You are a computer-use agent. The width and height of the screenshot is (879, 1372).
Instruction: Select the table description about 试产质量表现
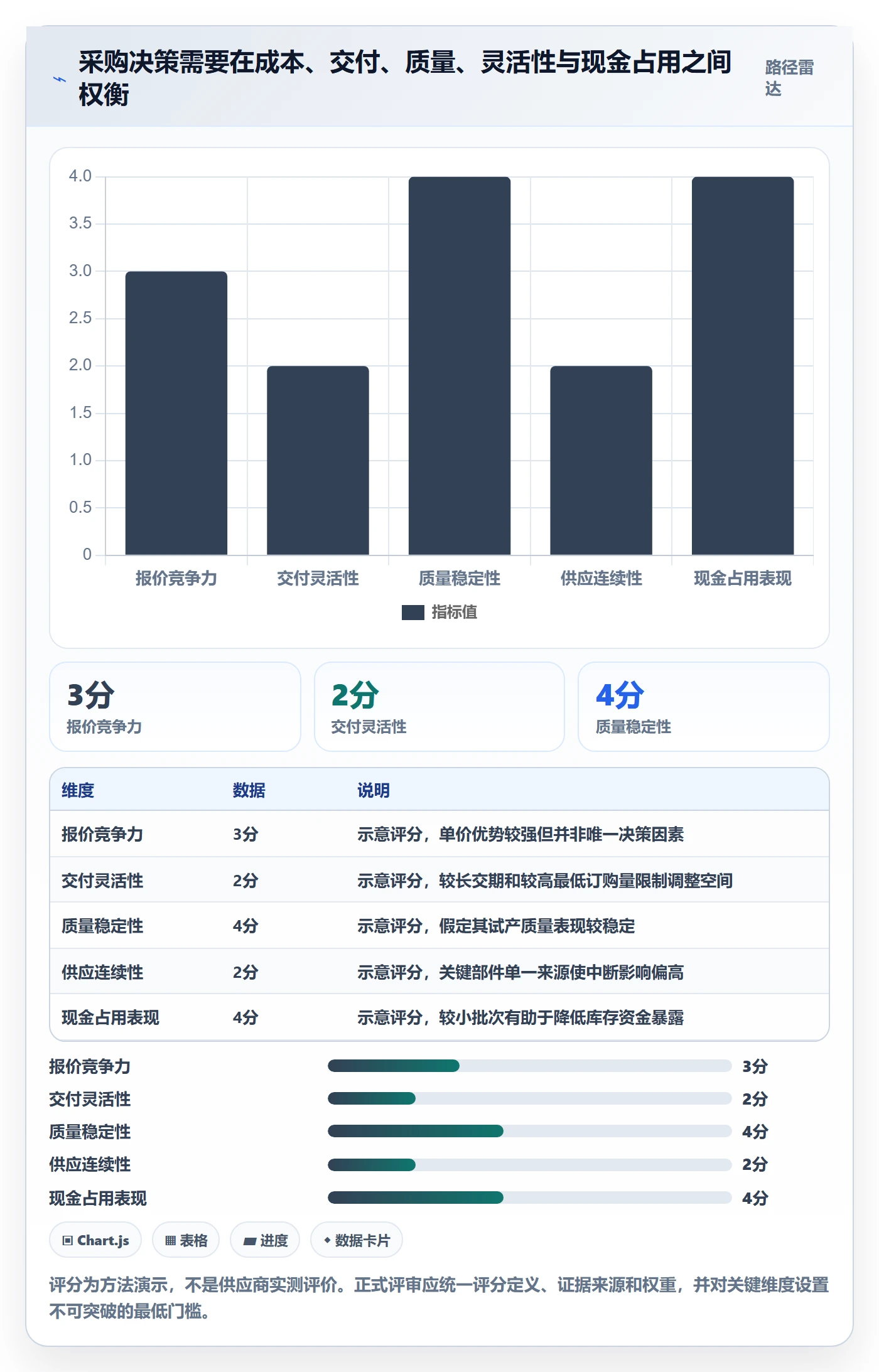pyautogui.click(x=496, y=926)
